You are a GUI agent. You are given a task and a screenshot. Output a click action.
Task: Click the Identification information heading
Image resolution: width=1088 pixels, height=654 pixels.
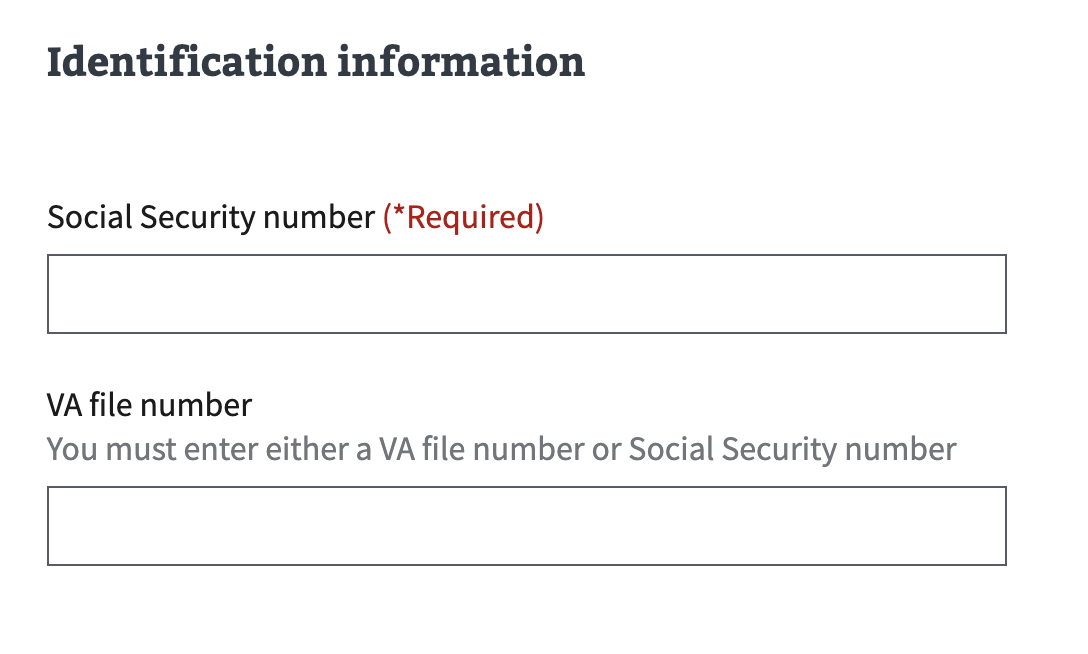316,62
